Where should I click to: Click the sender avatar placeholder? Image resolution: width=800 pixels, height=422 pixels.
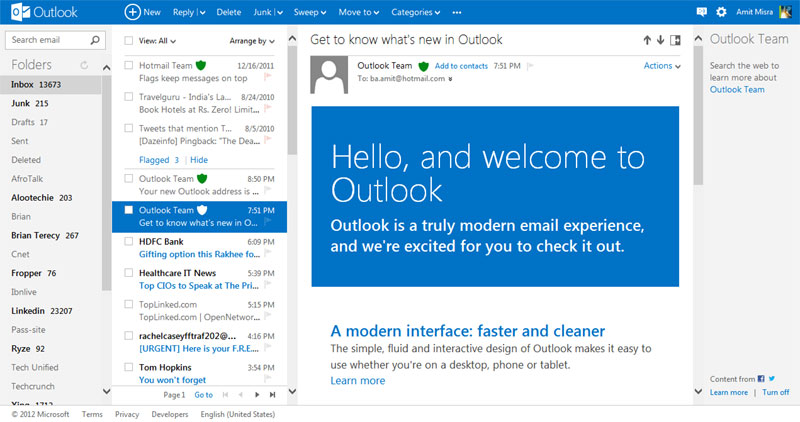coord(329,75)
